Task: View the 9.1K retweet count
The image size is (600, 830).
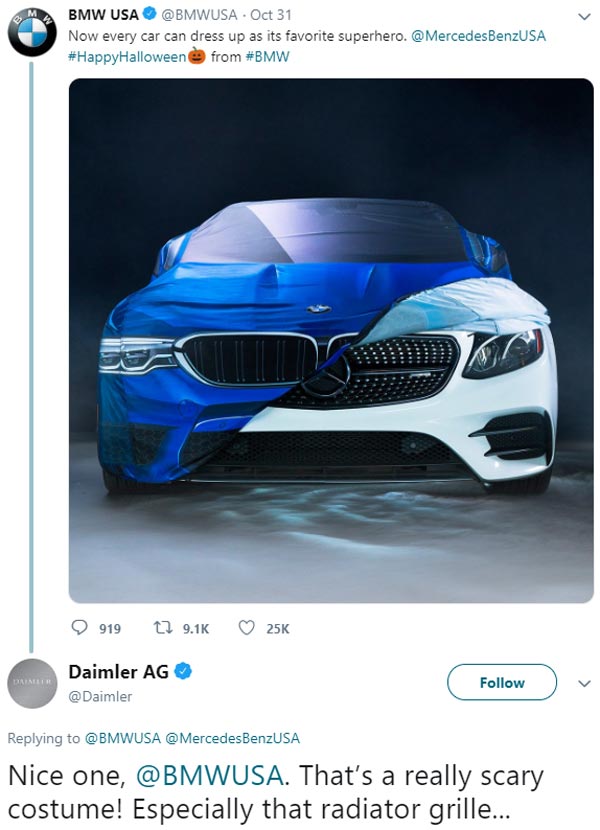Action: tap(195, 630)
